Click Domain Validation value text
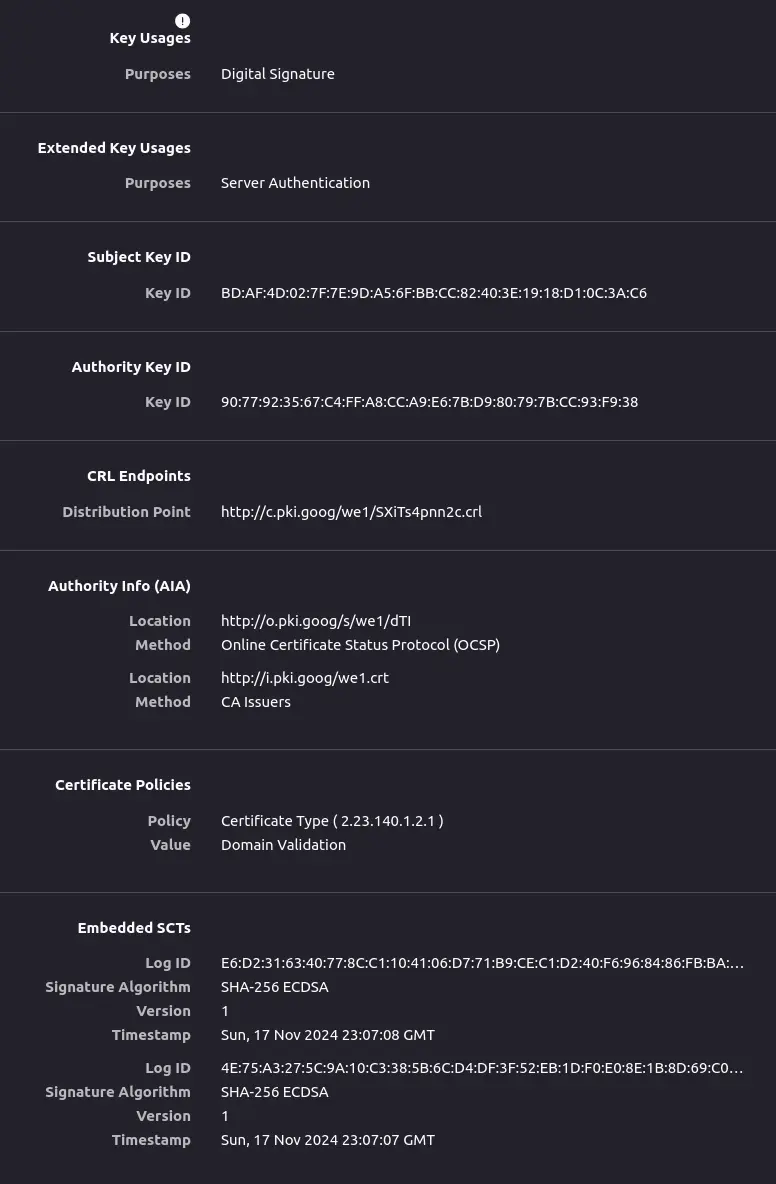The height and width of the screenshot is (1184, 776). 283,845
